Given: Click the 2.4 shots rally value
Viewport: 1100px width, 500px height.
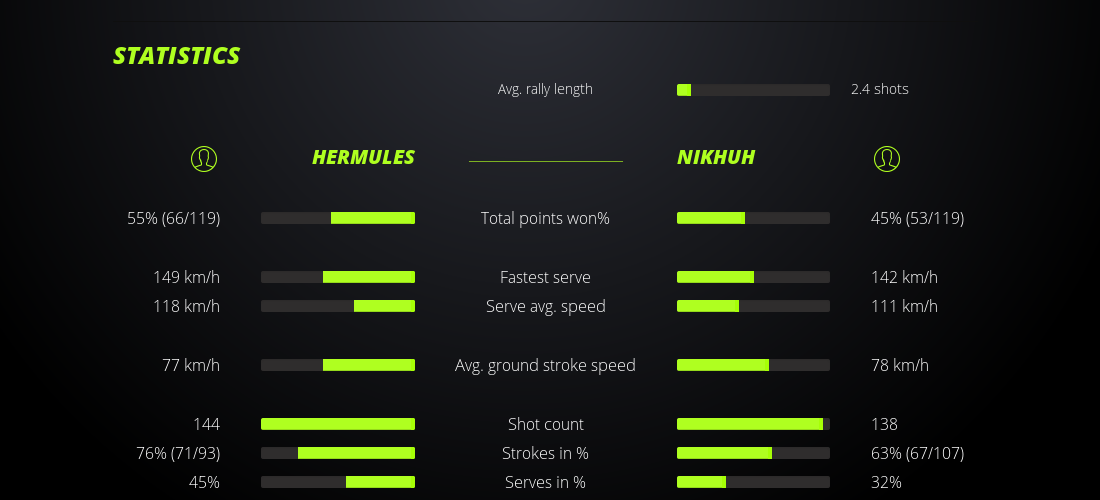Looking at the screenshot, I should [880, 89].
